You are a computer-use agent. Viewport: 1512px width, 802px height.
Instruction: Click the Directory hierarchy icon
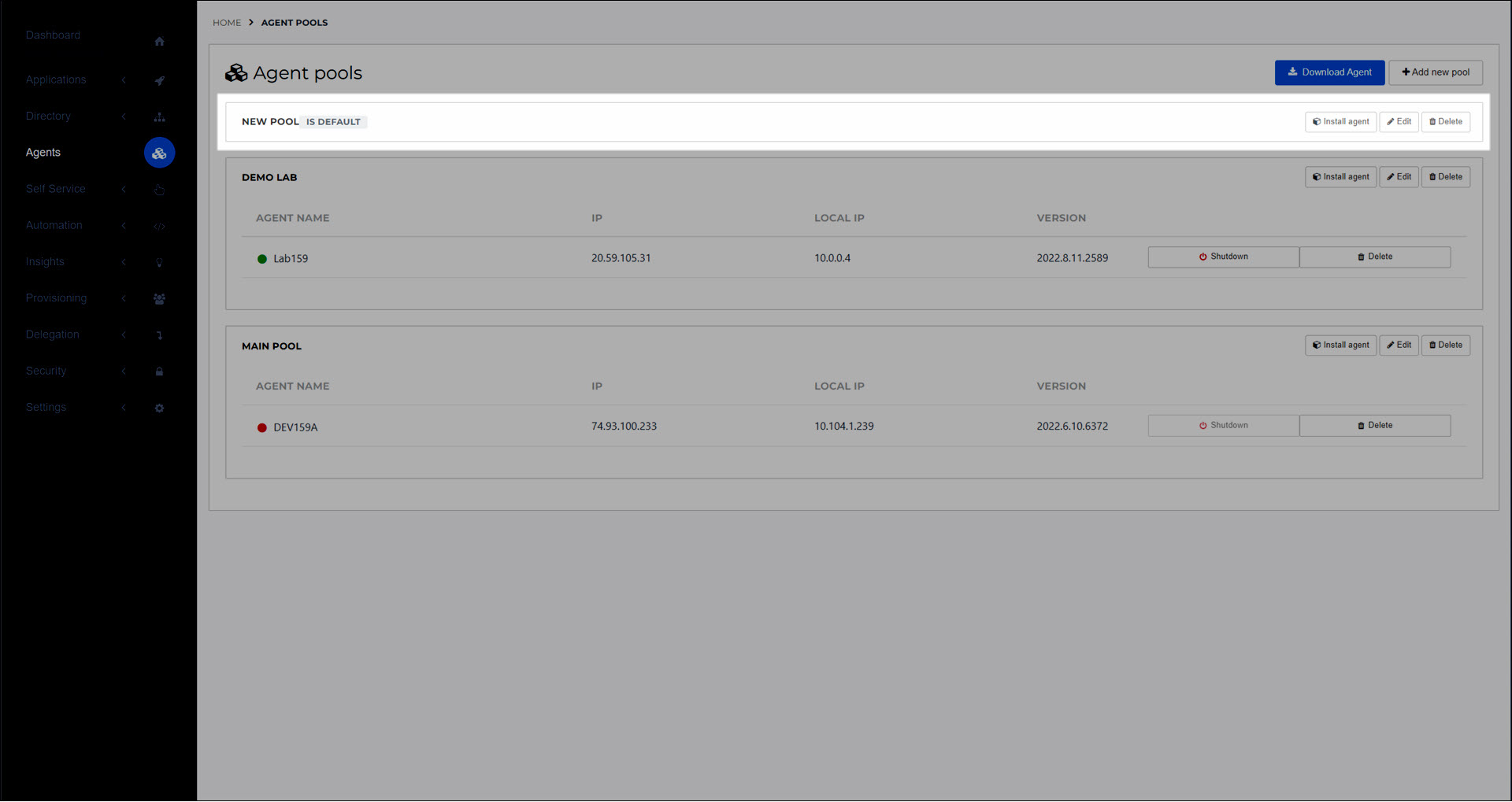click(159, 116)
